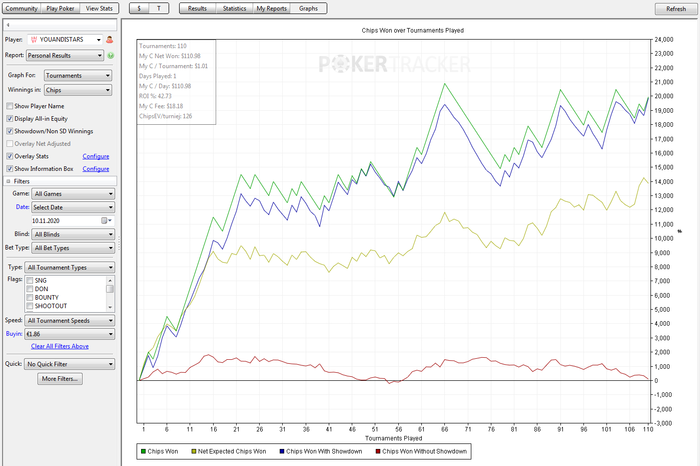Open the Results tab
Image resolution: width=700 pixels, height=466 pixels.
coord(197,8)
